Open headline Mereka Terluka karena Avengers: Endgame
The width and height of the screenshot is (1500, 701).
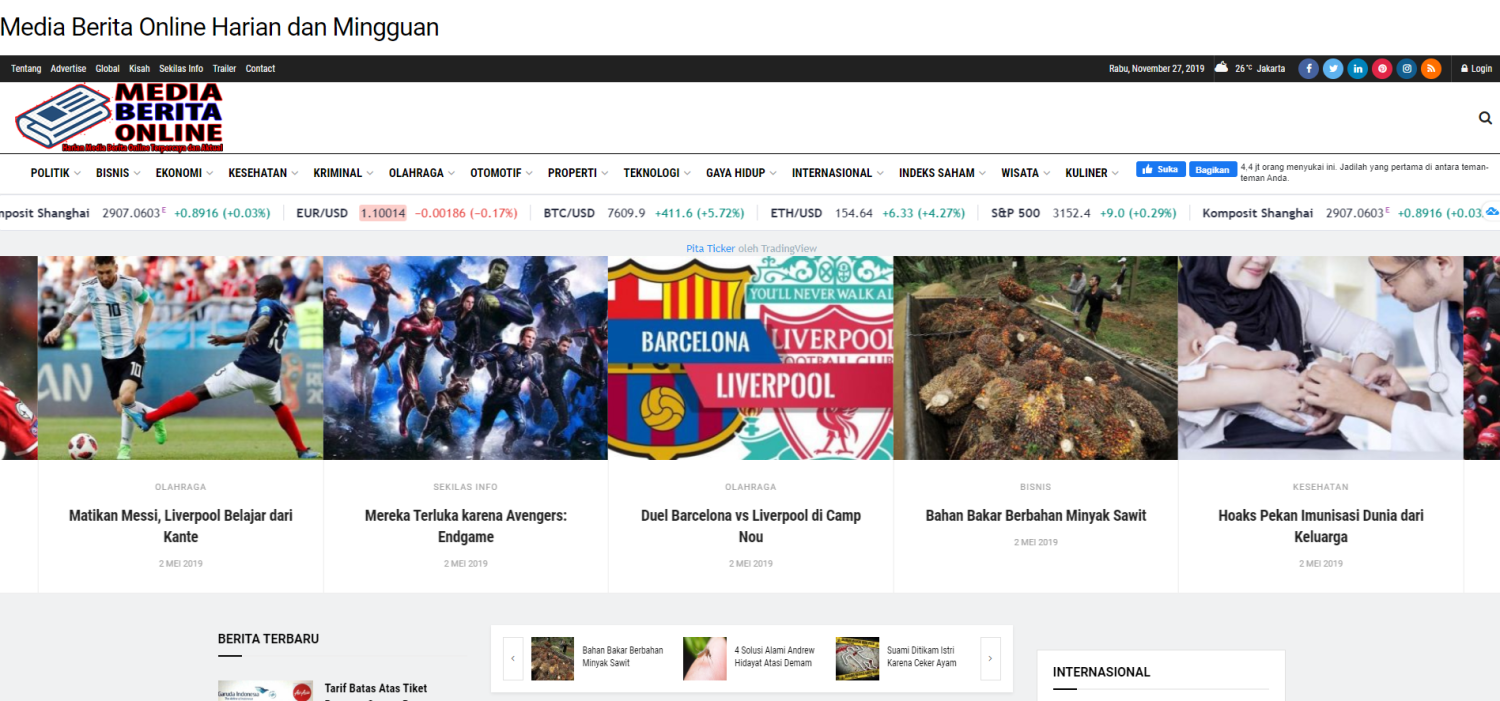pos(466,526)
